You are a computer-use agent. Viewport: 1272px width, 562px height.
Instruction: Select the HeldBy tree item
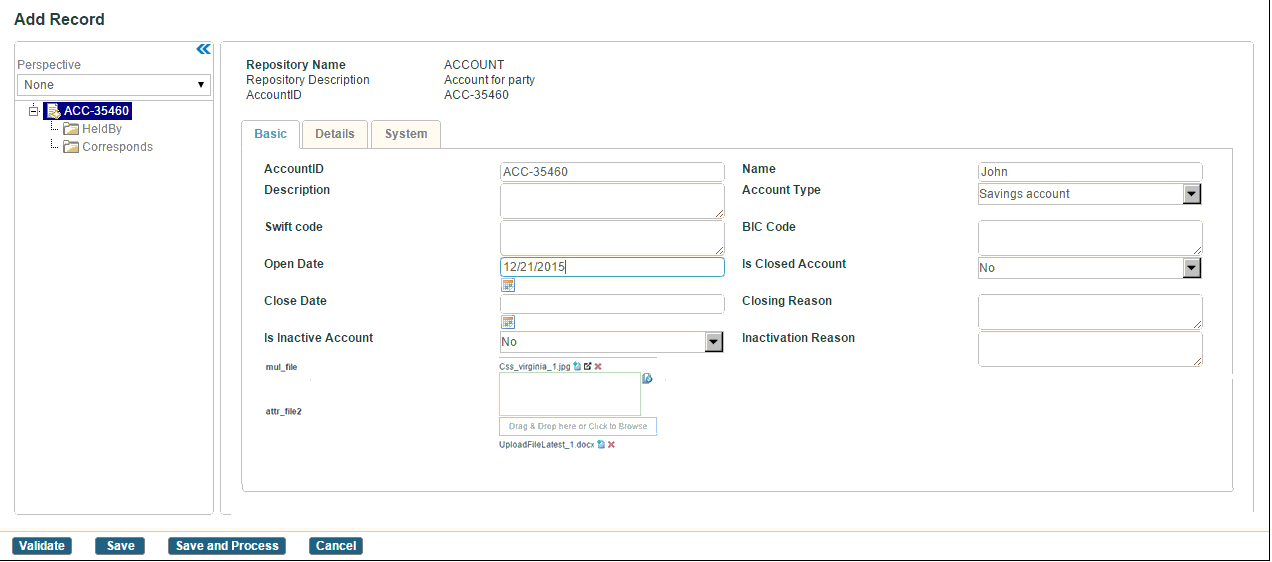tap(102, 129)
